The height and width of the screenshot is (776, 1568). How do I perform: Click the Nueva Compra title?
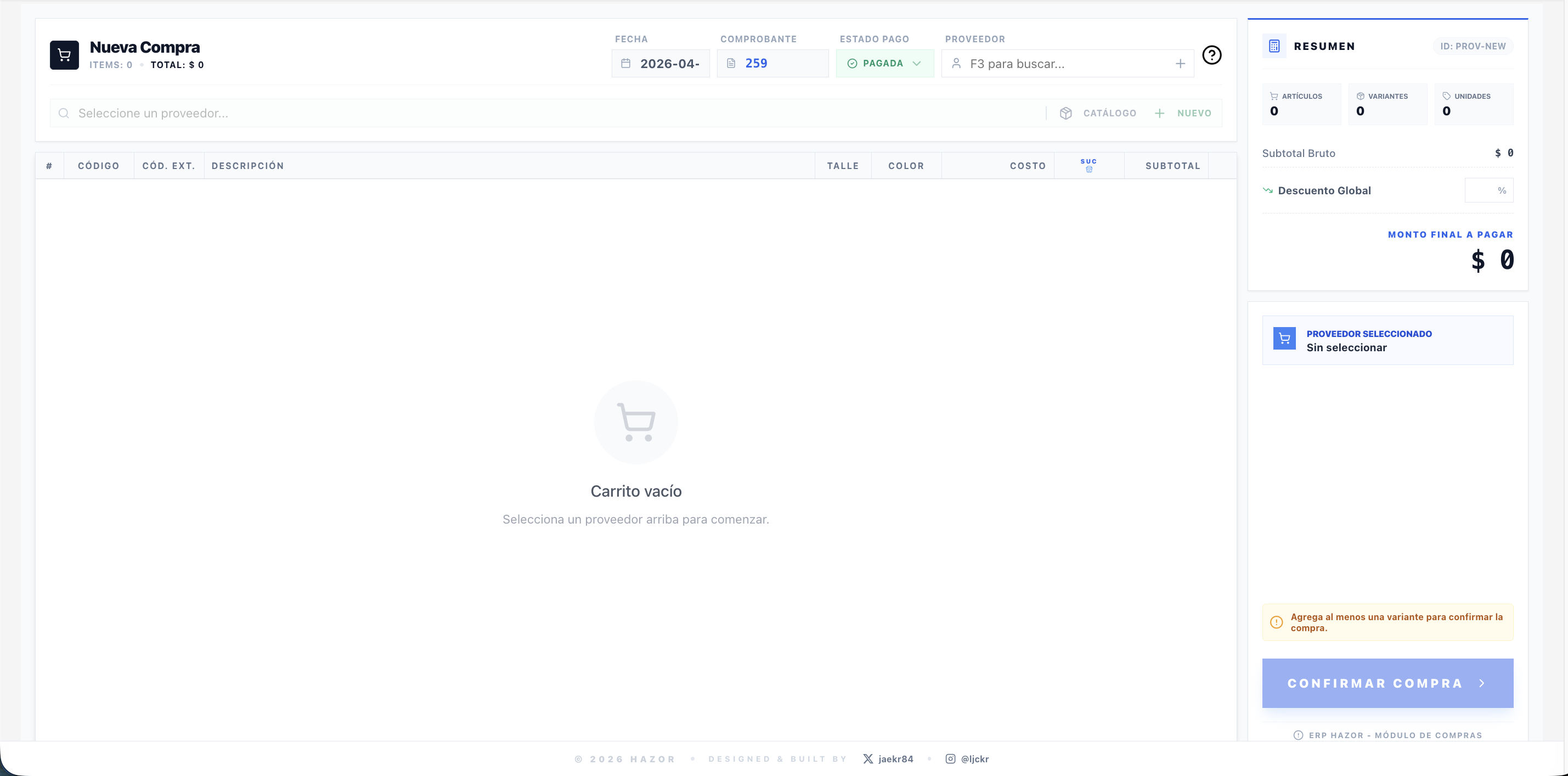(145, 47)
